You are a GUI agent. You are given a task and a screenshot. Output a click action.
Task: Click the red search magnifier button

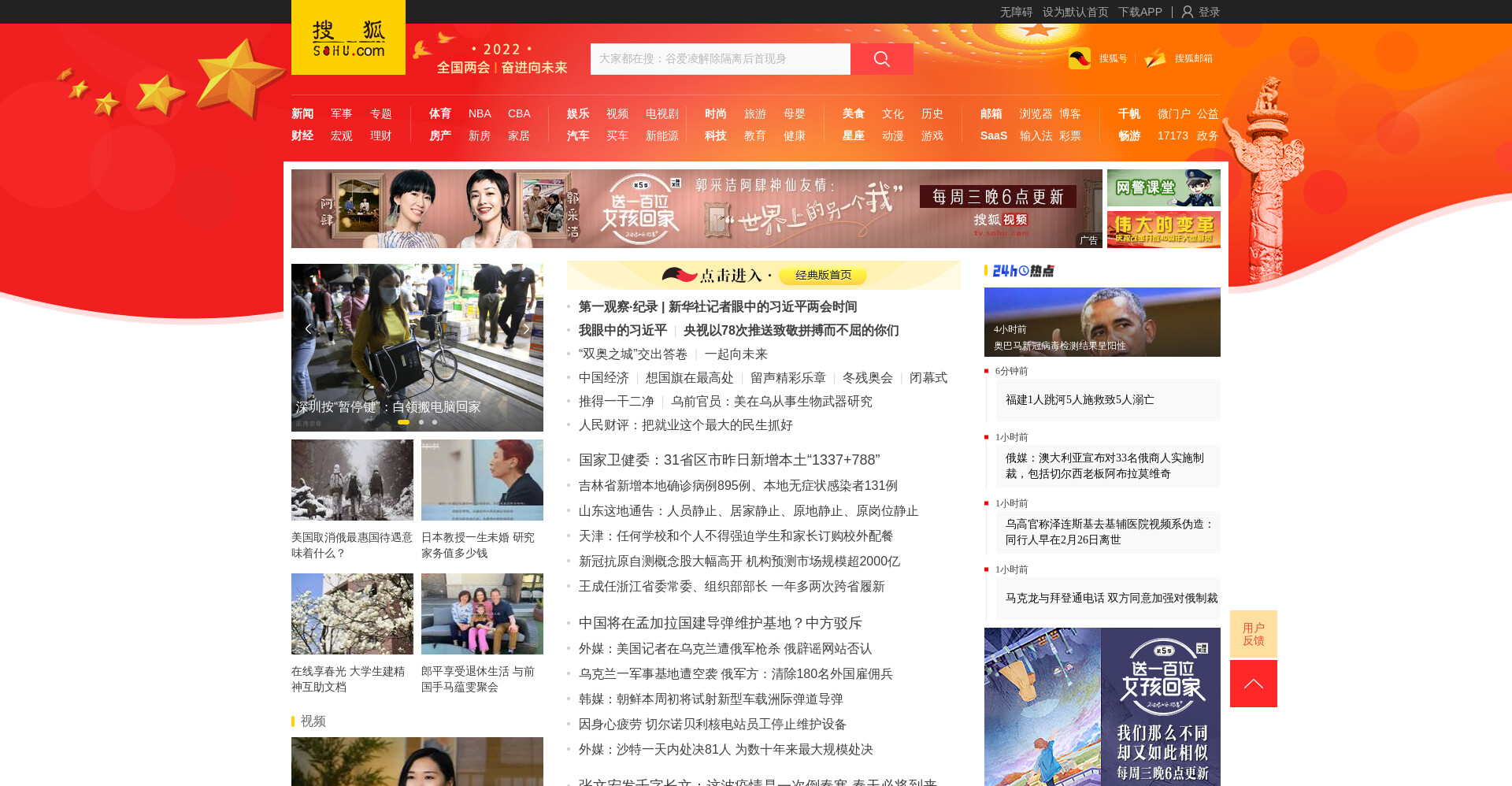[x=882, y=59]
